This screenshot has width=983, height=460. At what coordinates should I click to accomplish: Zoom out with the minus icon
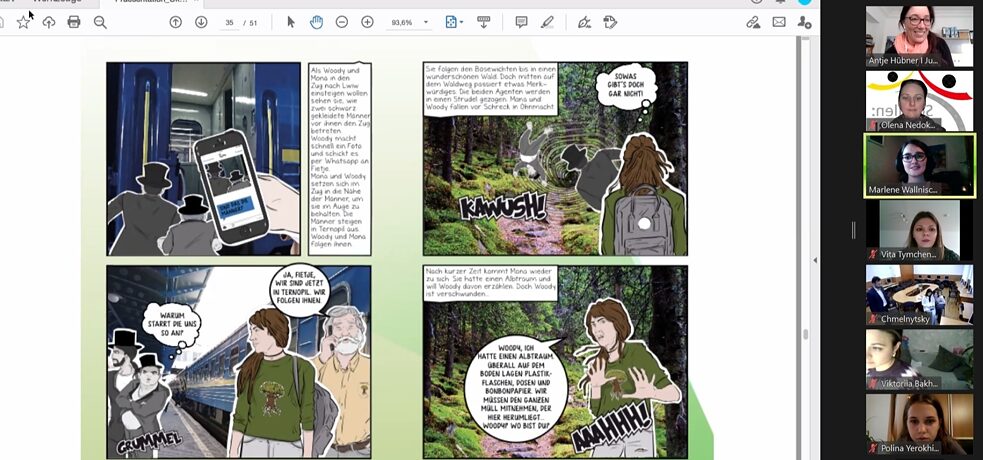point(342,23)
